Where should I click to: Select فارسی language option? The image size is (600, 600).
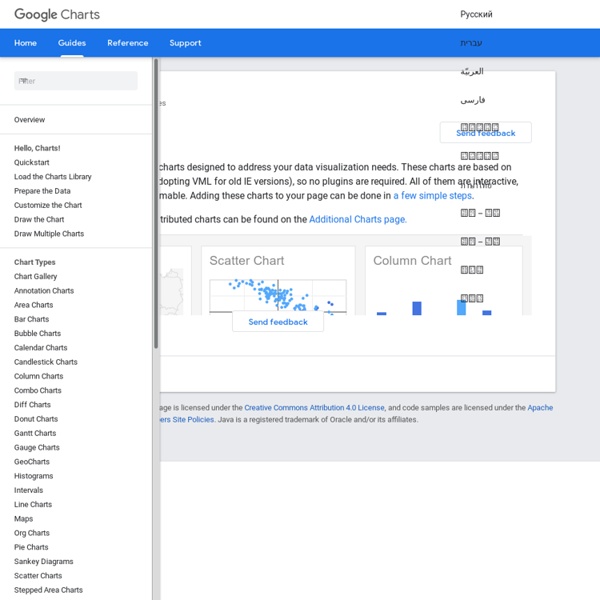(473, 100)
